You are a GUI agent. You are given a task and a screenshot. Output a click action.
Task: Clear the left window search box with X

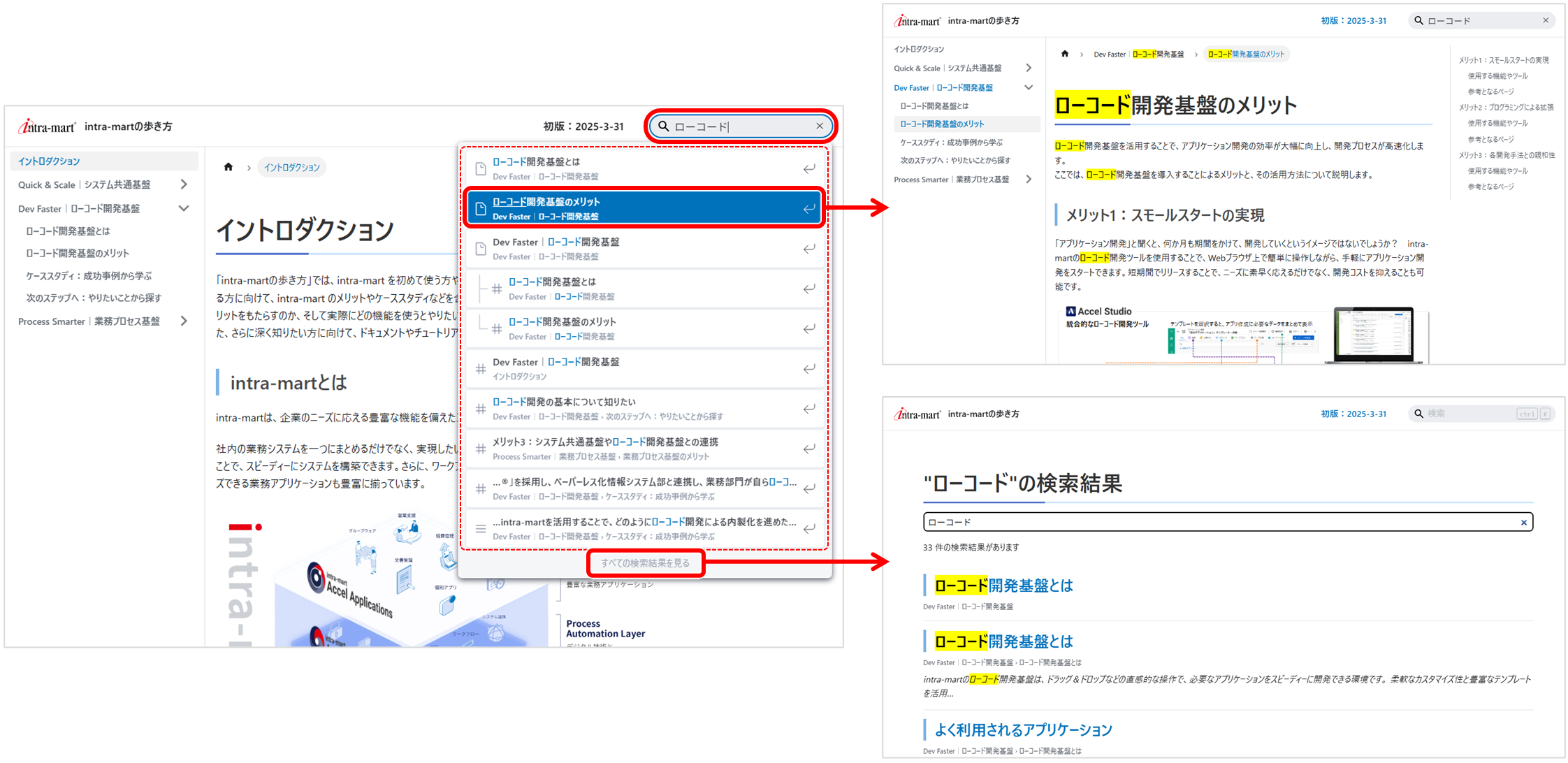(820, 126)
